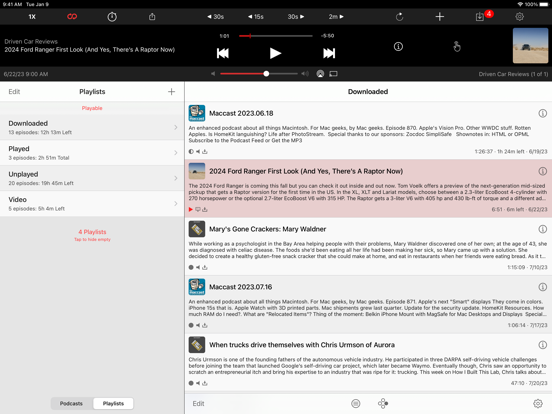Open the AirPlay audio icon
Screen dimensions: 552x414
click(320, 74)
